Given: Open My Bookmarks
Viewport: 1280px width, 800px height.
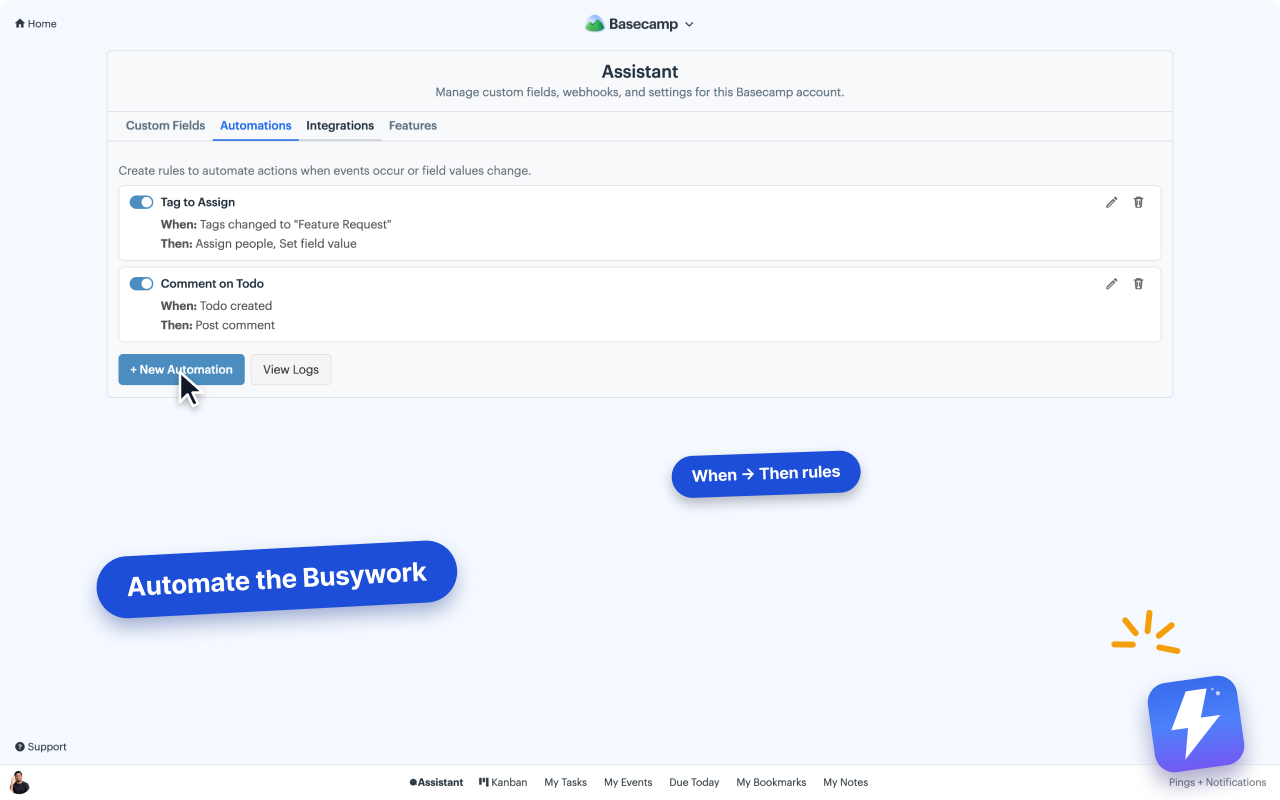Looking at the screenshot, I should 771,782.
